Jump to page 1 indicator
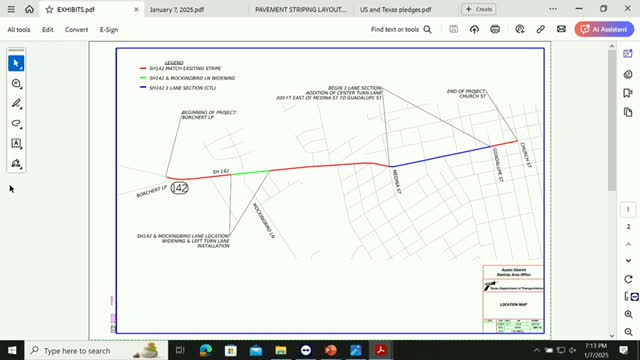 click(x=628, y=209)
